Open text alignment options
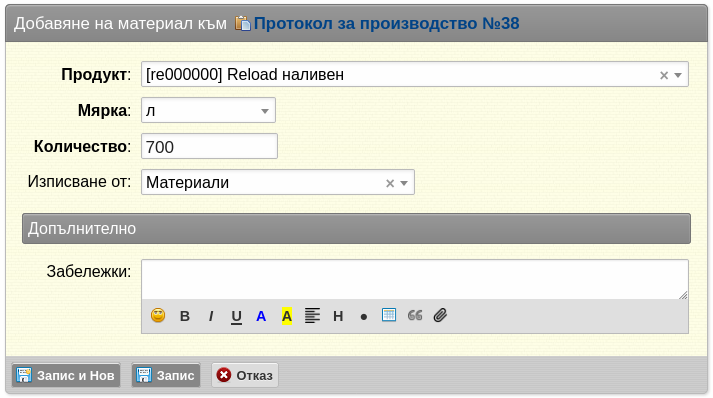713x398 pixels. (x=312, y=316)
